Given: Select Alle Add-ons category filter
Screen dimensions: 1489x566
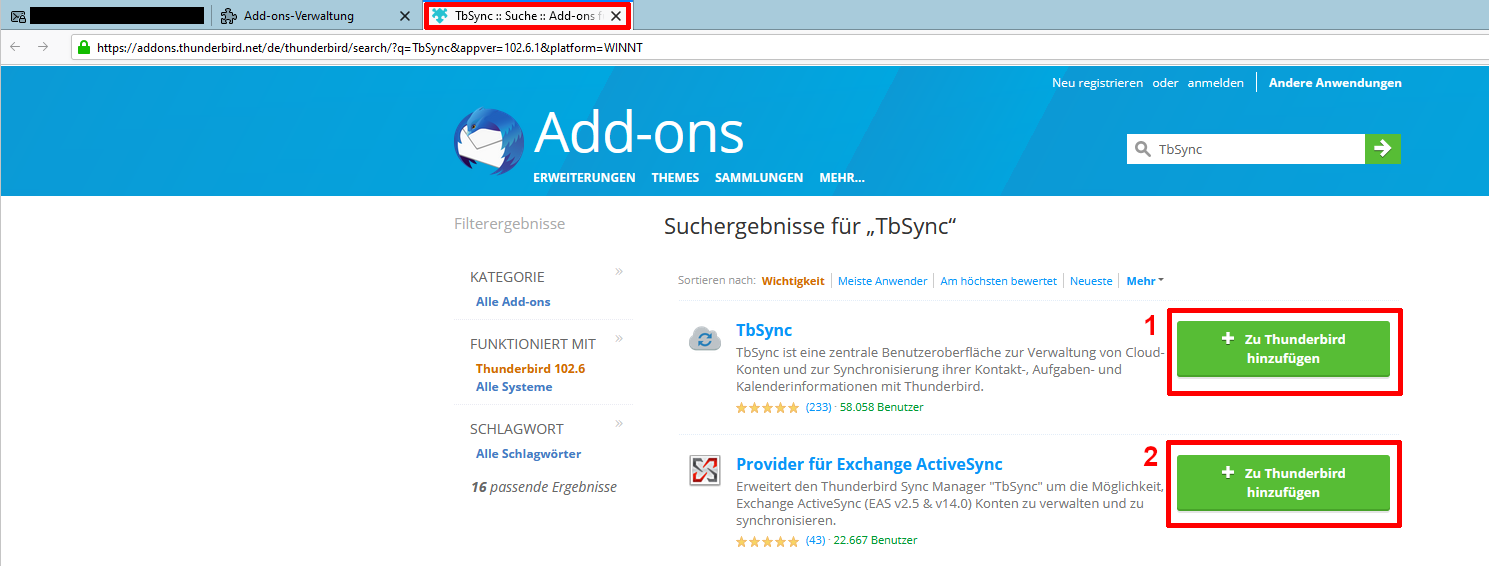Looking at the screenshot, I should point(513,301).
